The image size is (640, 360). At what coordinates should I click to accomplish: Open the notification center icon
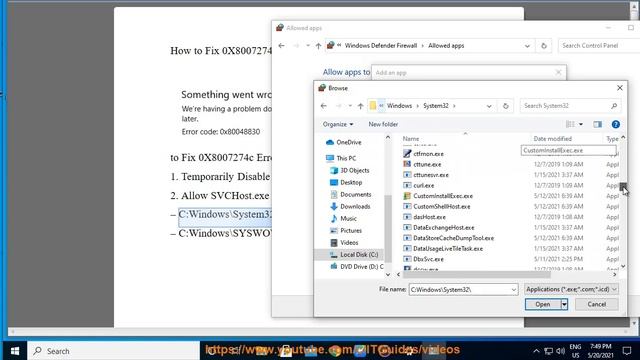(627, 351)
